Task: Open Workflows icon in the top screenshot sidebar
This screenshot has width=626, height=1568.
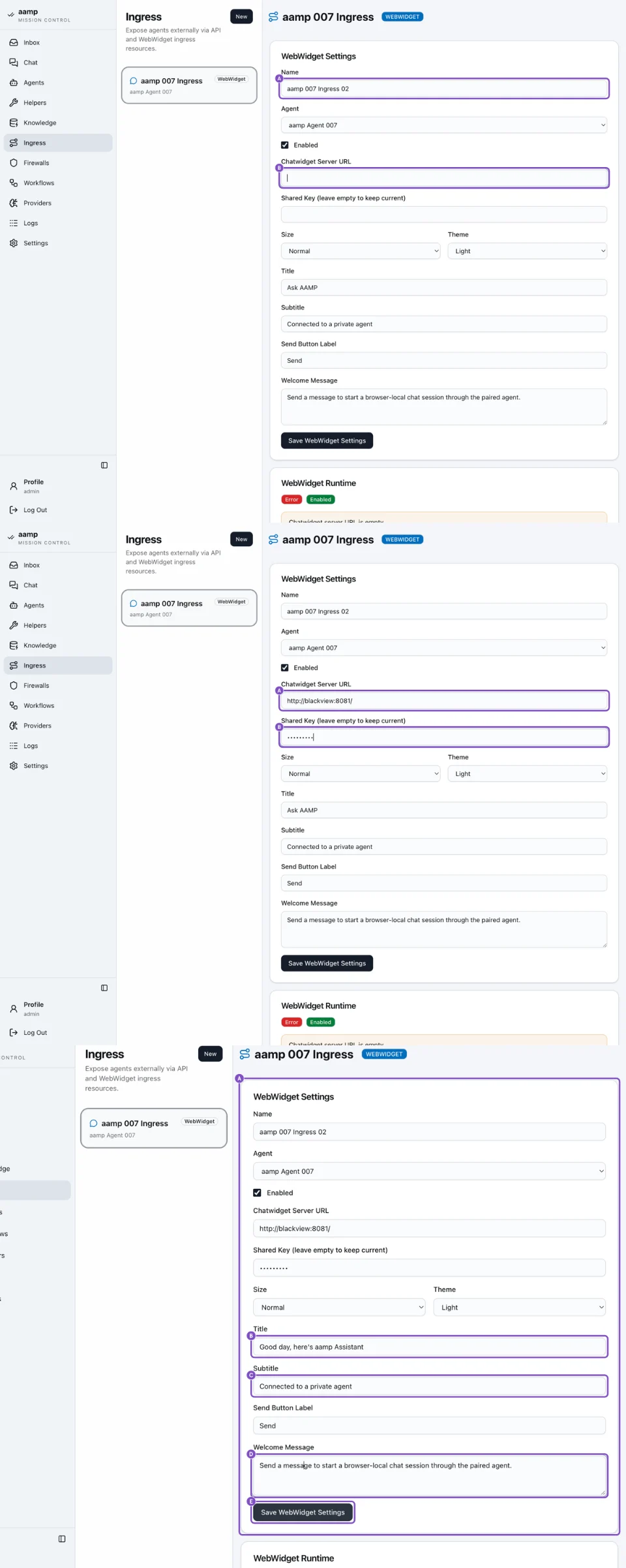Action: click(x=14, y=183)
